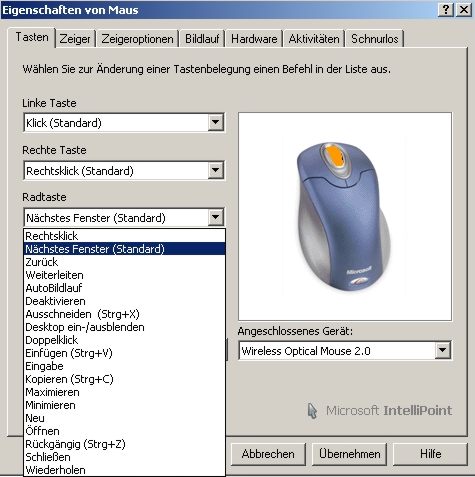Go to the Bildlauf tab
475x477 pixels.
[202, 39]
